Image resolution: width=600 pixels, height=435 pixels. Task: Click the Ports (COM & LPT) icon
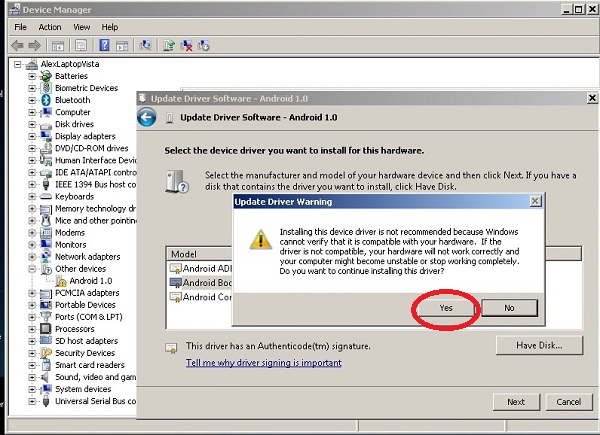(46, 316)
